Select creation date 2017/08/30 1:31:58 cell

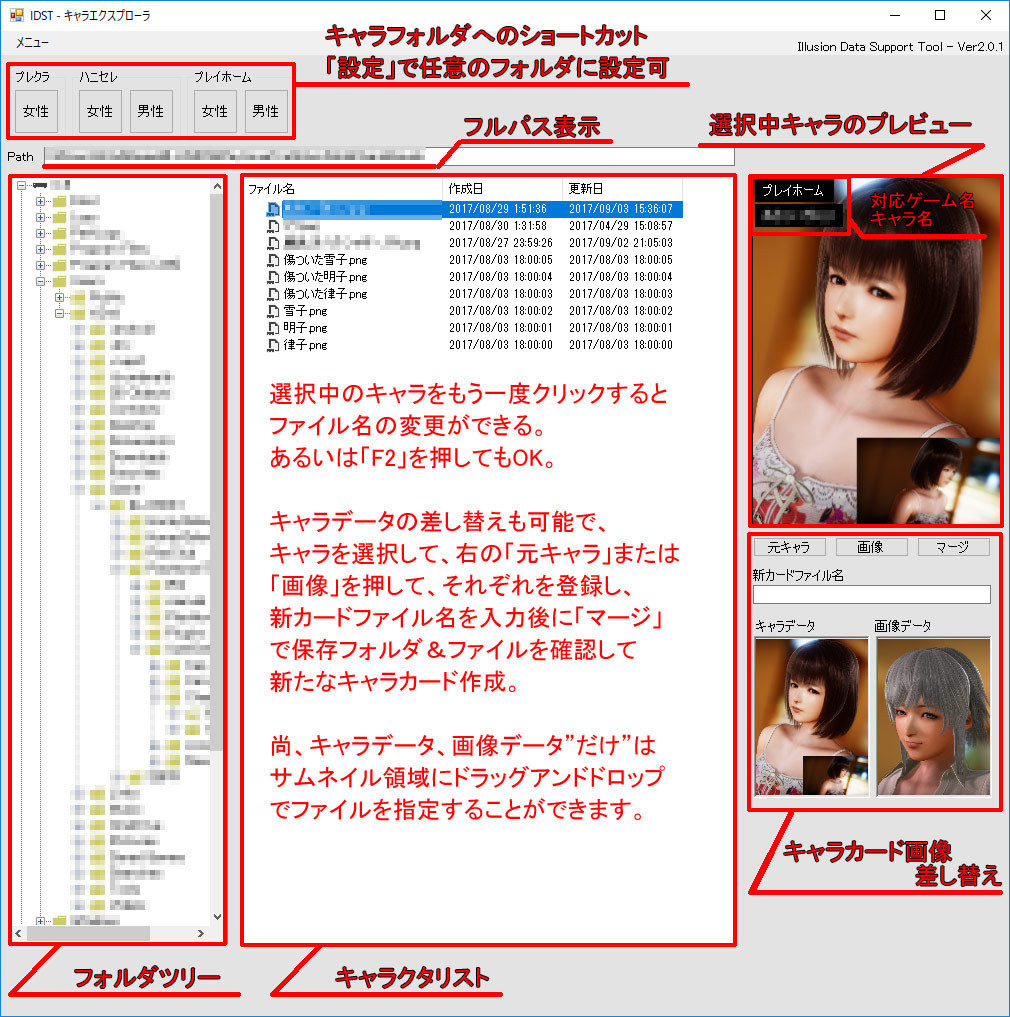(x=498, y=226)
